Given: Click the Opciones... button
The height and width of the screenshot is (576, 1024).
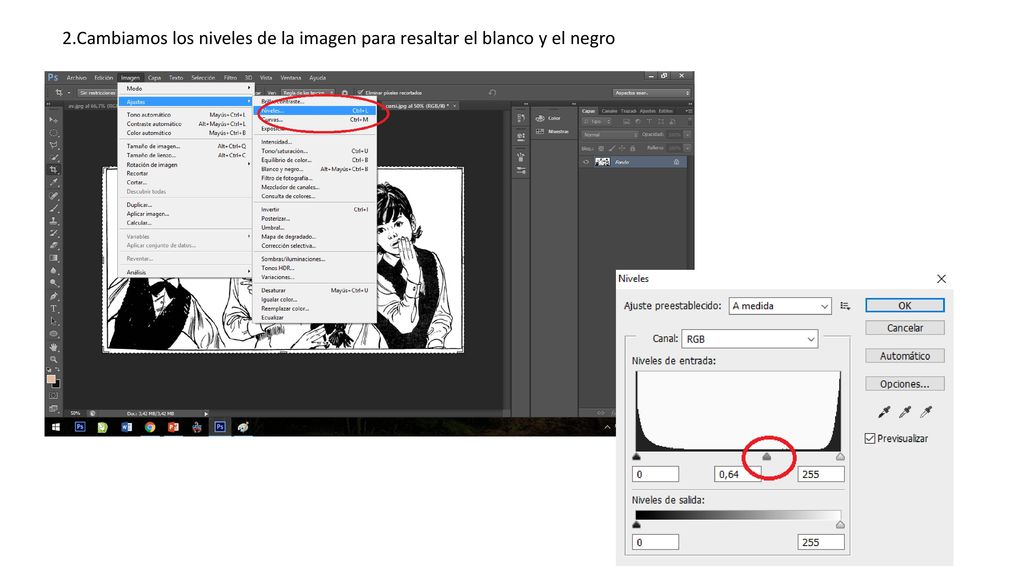Looking at the screenshot, I should (x=904, y=384).
